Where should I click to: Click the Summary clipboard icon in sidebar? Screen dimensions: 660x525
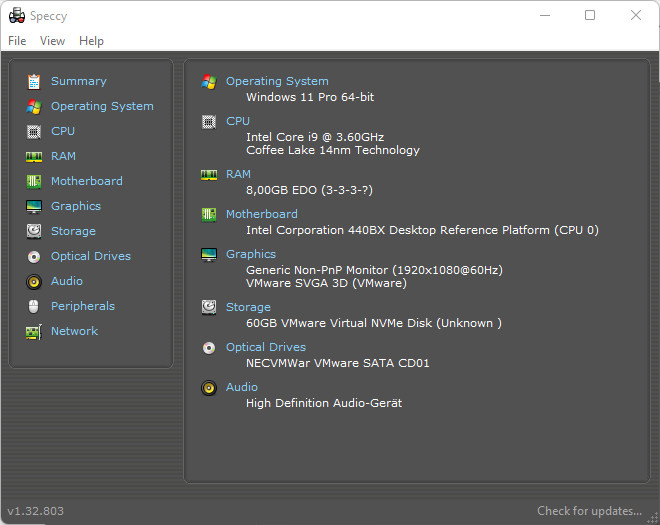pos(34,81)
